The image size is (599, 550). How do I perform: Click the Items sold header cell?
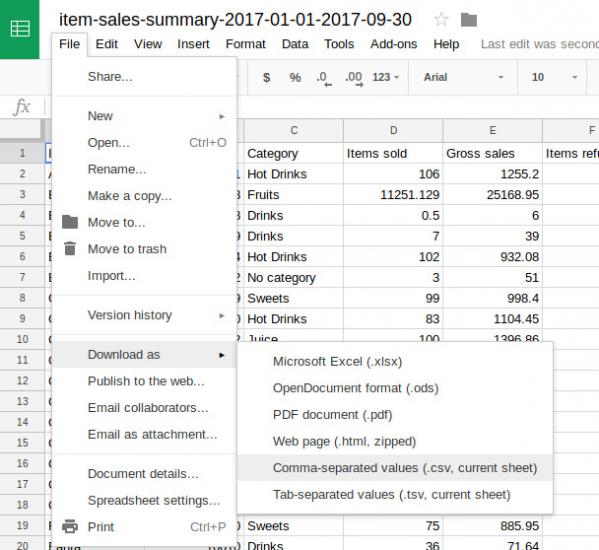tap(393, 154)
